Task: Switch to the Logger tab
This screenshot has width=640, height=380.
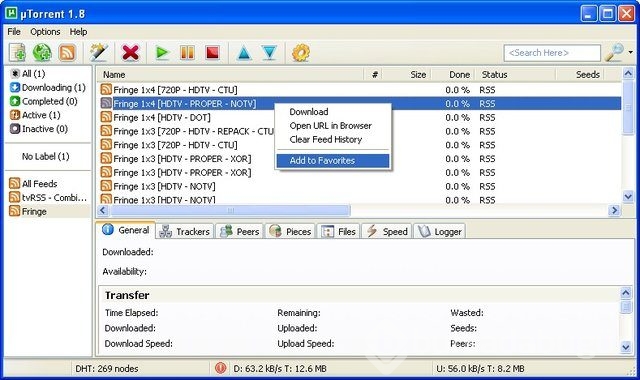Action: (440, 231)
